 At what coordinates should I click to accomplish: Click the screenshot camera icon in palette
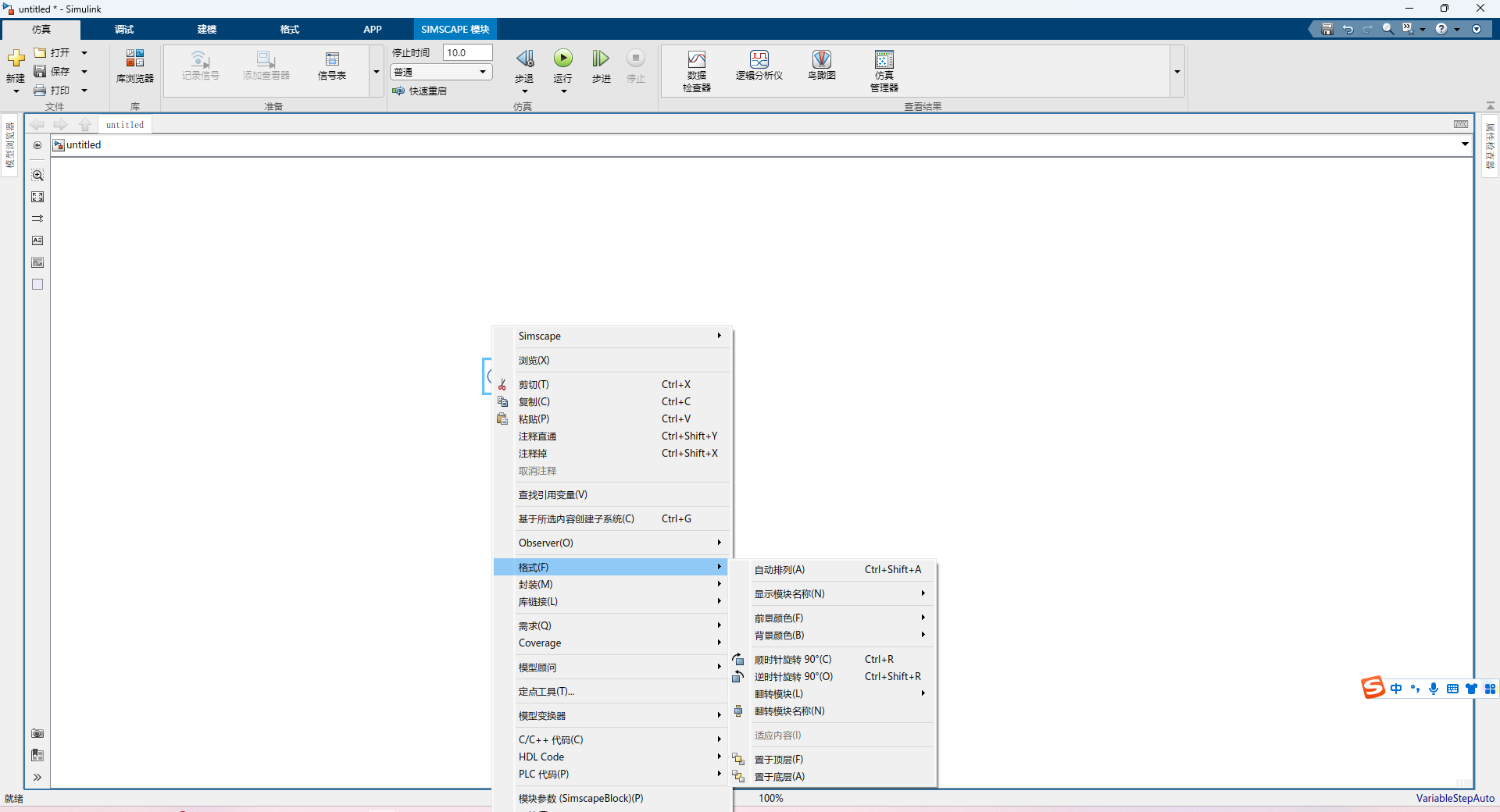(x=37, y=733)
